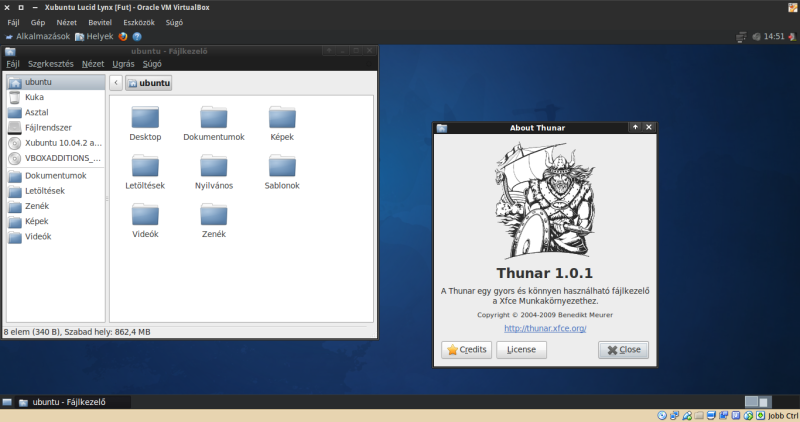This screenshot has height=422, width=800.
Task: Click Close button in About Thunar
Action: tap(623, 350)
